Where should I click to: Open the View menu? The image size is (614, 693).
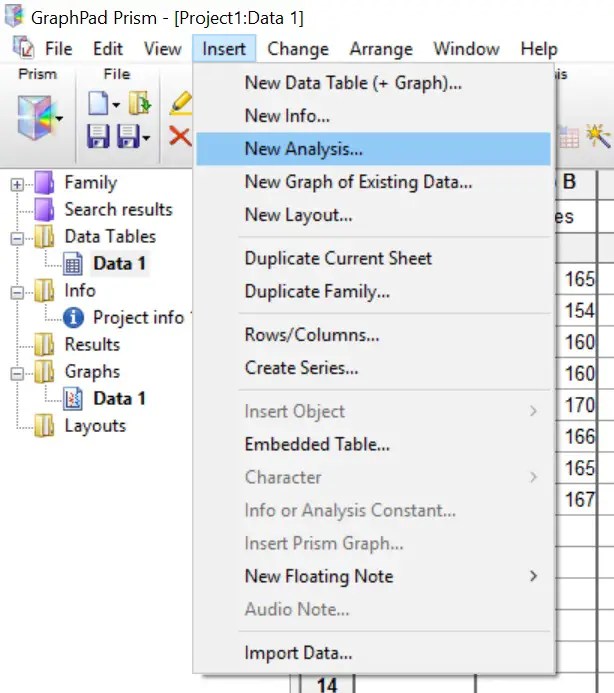pyautogui.click(x=162, y=49)
